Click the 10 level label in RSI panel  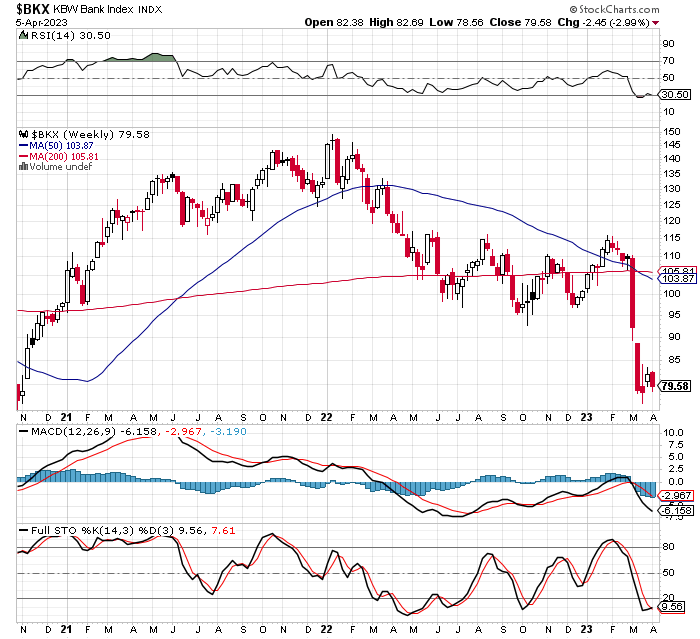pyautogui.click(x=668, y=112)
